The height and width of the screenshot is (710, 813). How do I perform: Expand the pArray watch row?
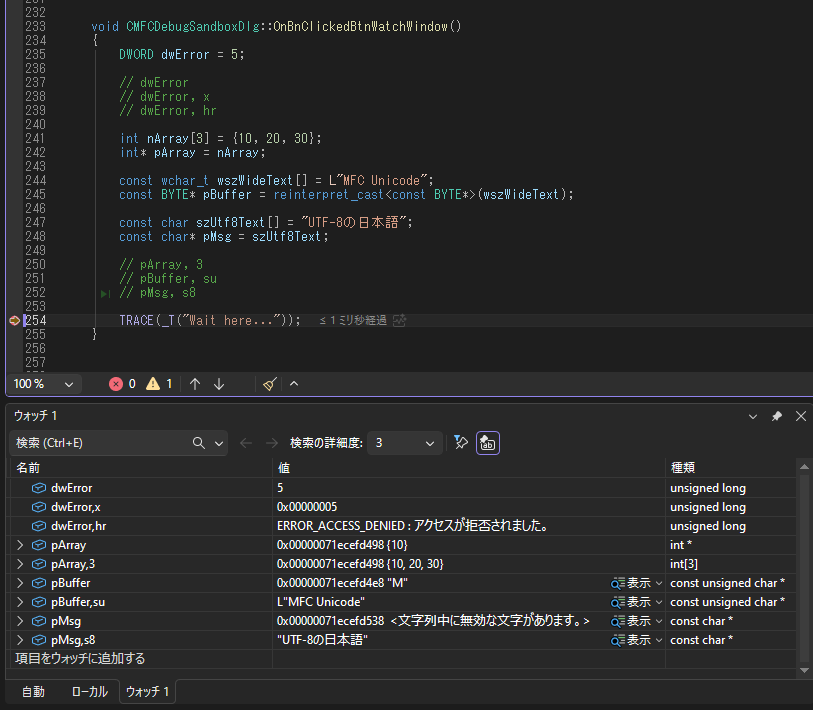click(x=20, y=545)
